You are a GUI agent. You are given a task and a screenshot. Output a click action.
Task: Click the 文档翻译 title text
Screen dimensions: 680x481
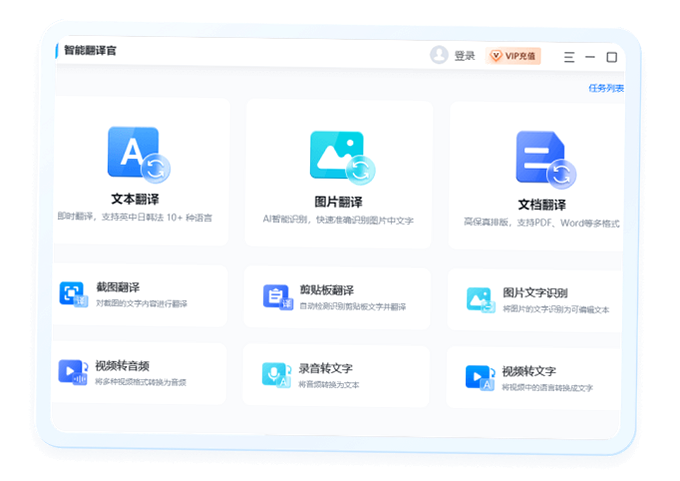pos(542,205)
